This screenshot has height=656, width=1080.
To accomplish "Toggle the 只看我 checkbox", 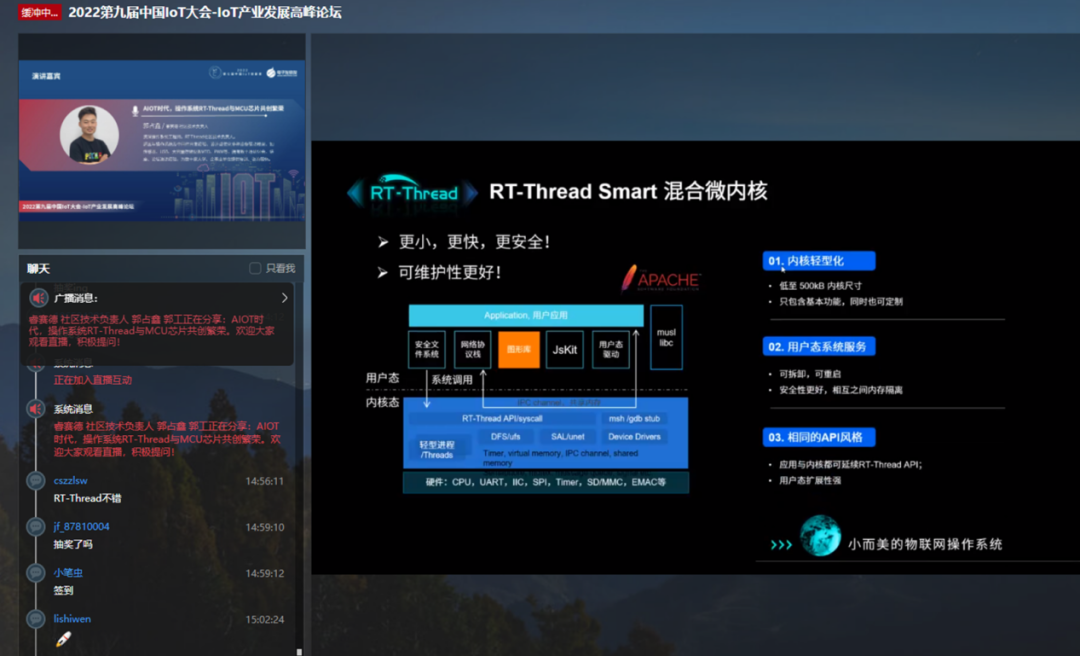I will tap(255, 268).
